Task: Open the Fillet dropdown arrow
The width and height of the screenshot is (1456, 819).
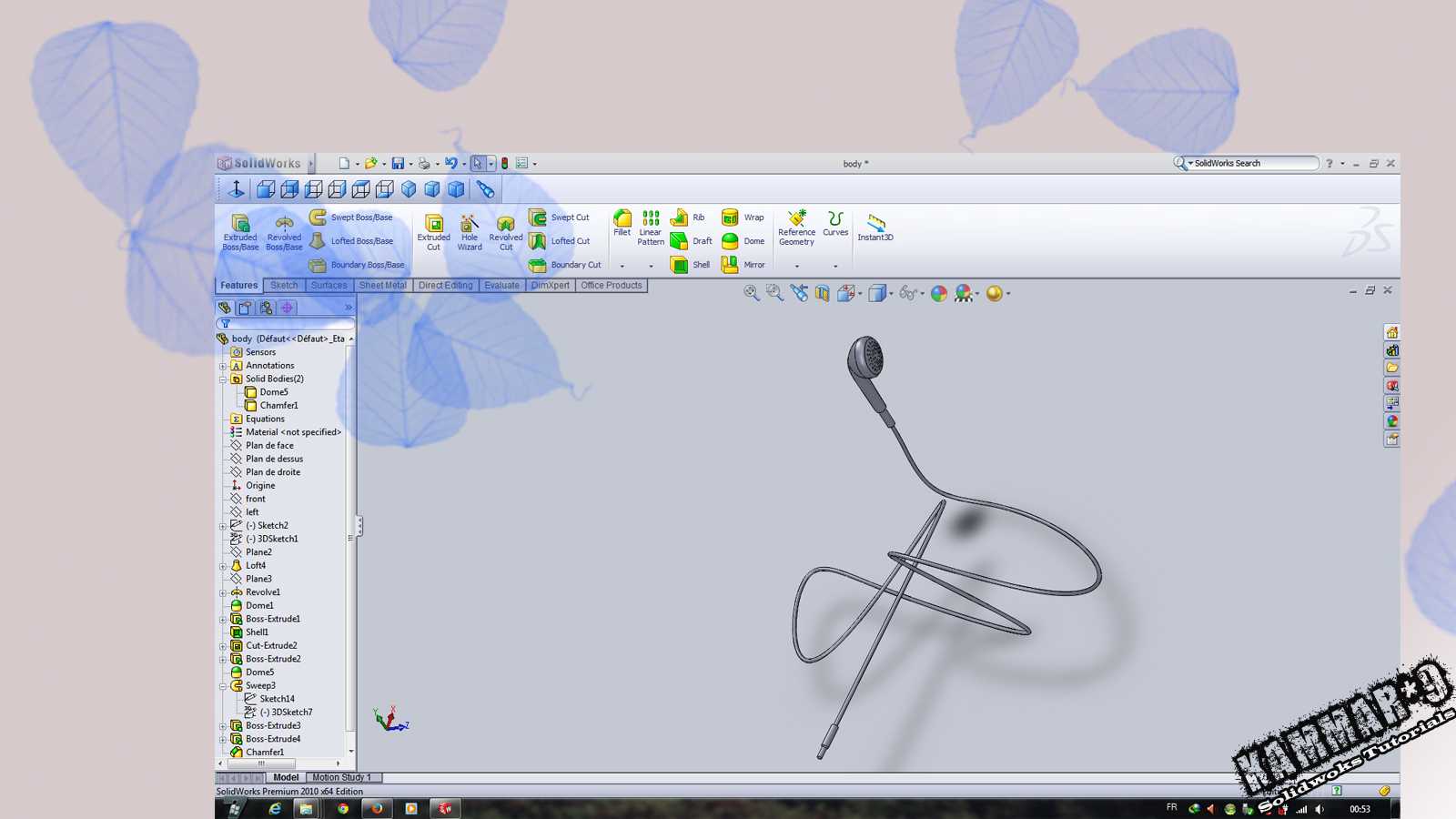Action: (x=622, y=266)
